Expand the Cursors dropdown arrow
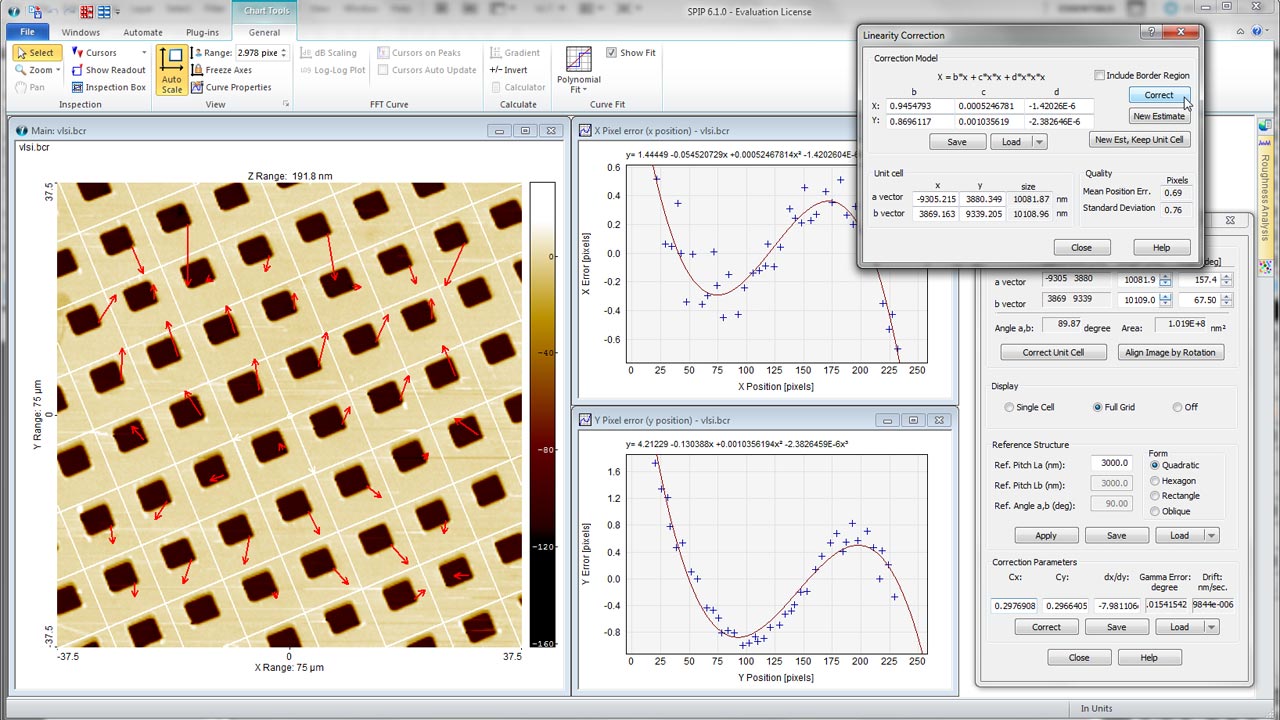The width and height of the screenshot is (1280, 720). pos(144,53)
